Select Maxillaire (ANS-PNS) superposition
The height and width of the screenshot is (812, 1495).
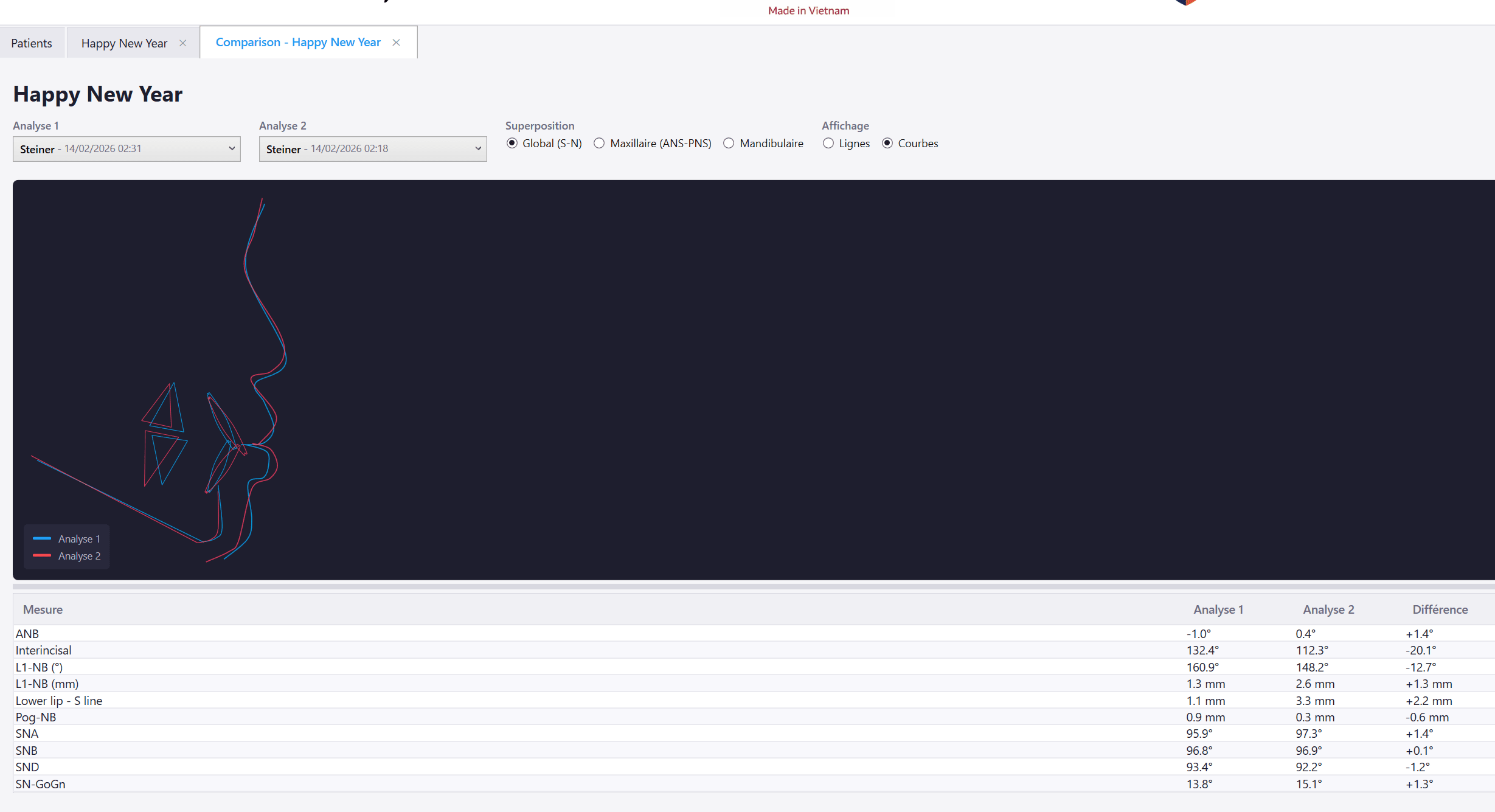[600, 144]
